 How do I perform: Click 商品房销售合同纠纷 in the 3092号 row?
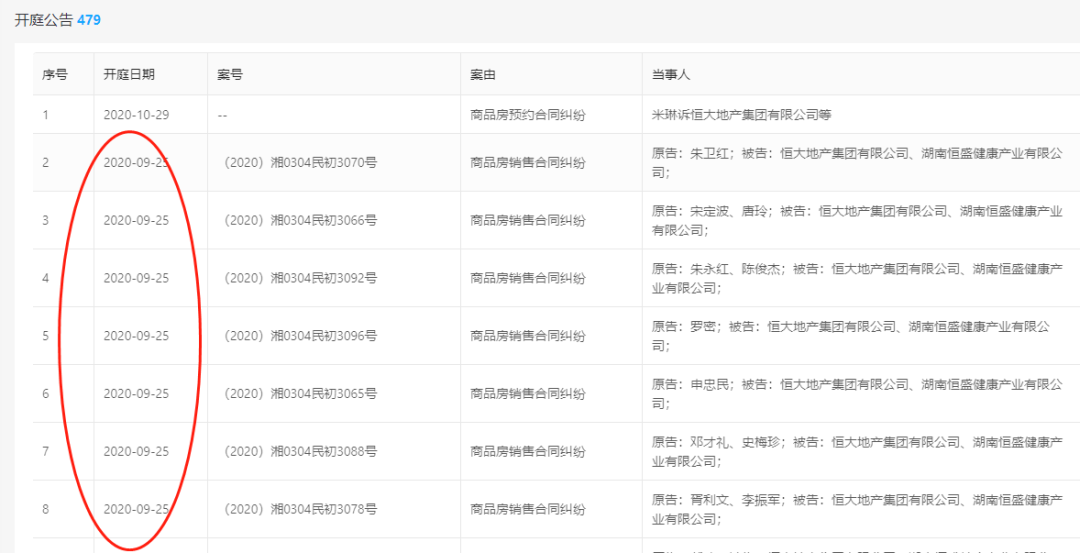tap(528, 278)
